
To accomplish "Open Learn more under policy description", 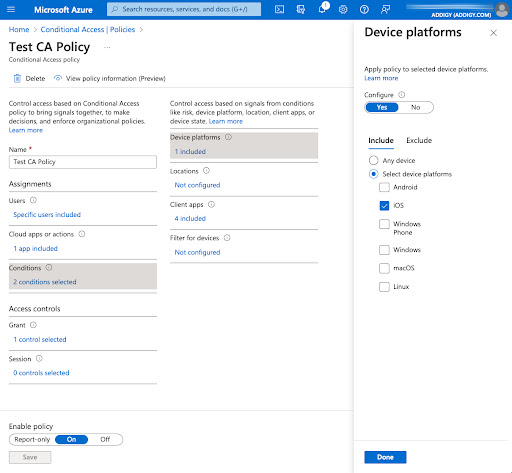I will tap(26, 130).
